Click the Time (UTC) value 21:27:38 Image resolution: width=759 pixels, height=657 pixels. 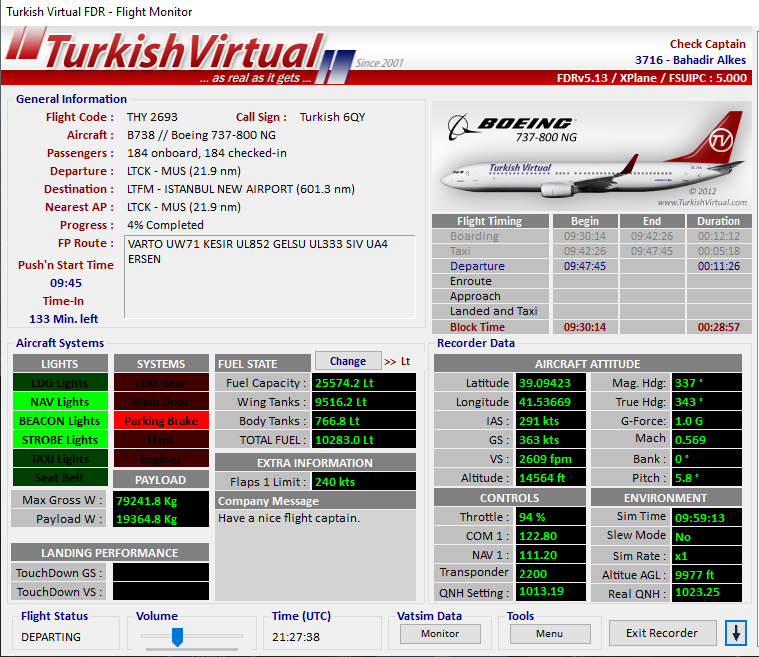(296, 637)
